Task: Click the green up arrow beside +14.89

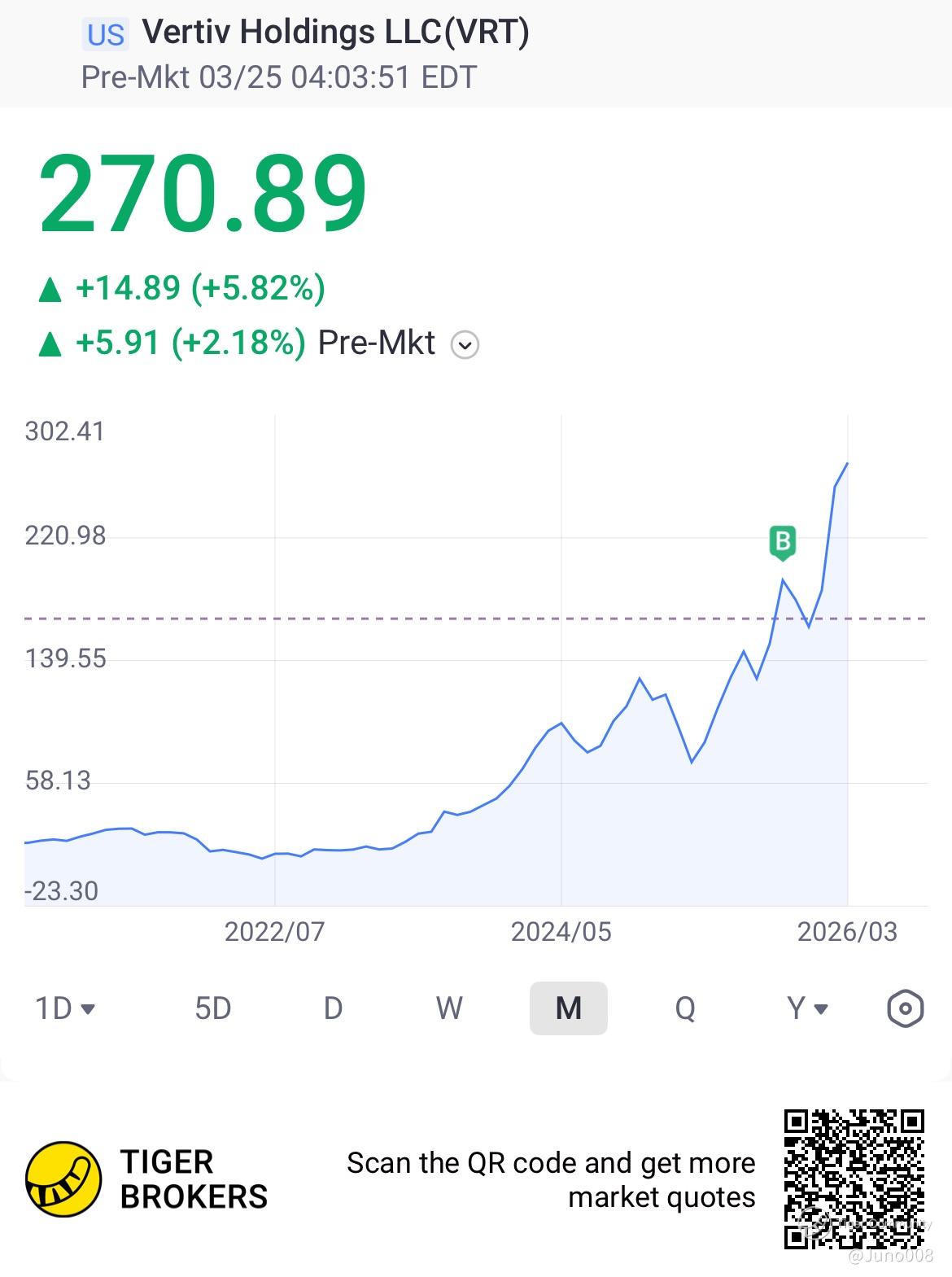Action: (x=50, y=290)
